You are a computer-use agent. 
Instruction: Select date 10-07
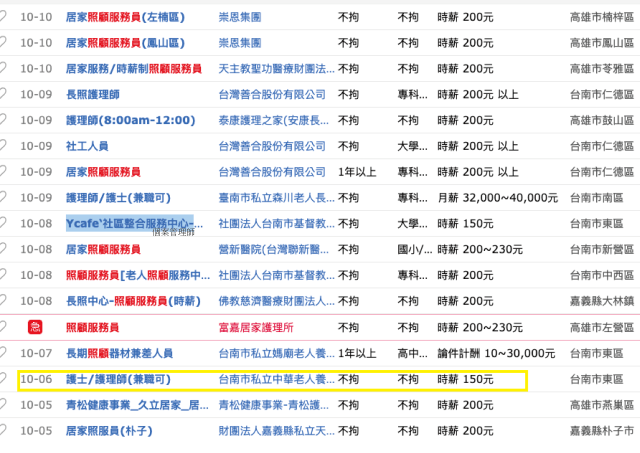click(36, 353)
